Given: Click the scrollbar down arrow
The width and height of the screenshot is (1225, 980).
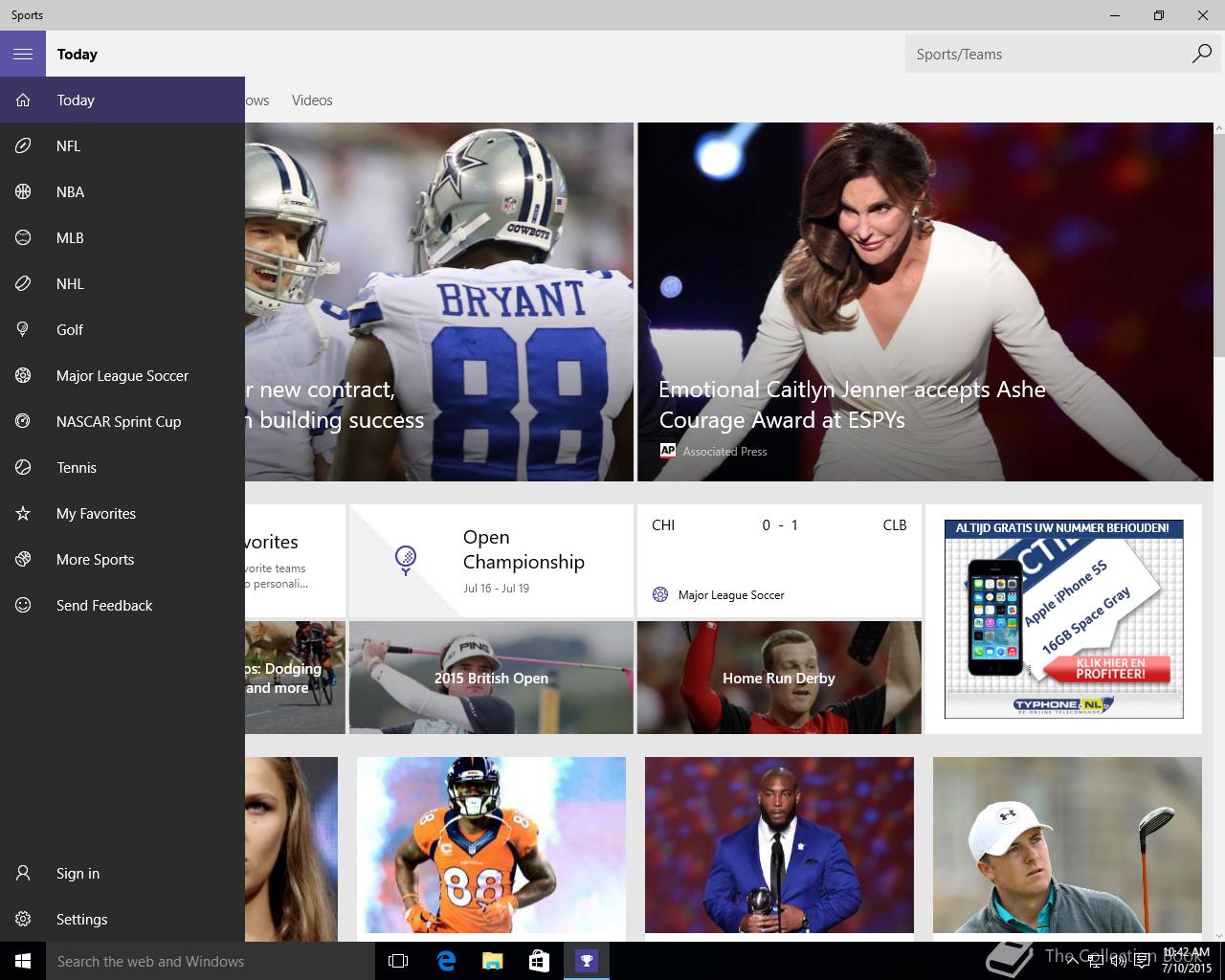Looking at the screenshot, I should pos(1218,935).
